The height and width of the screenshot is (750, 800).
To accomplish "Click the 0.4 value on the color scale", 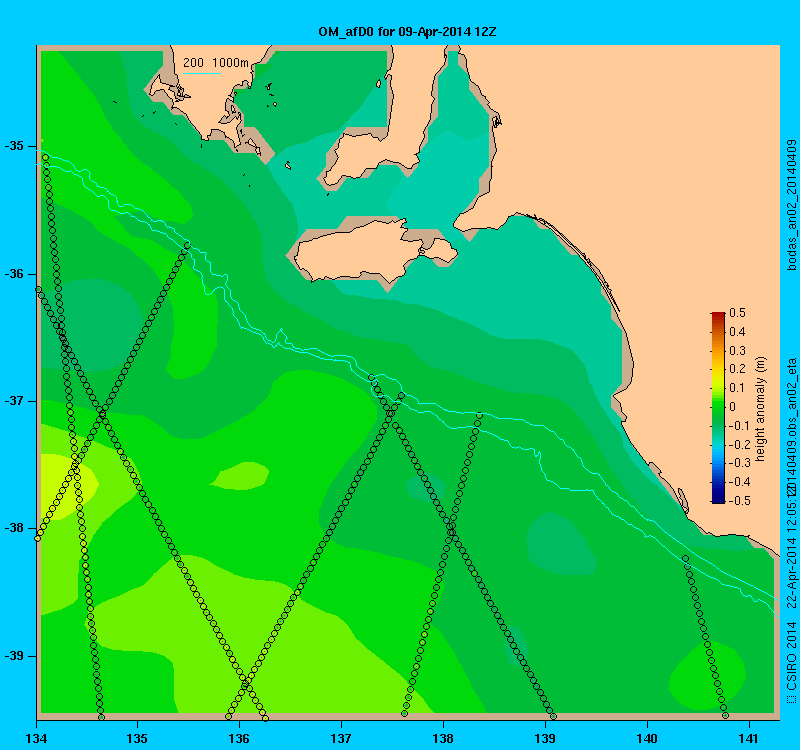I will point(737,332).
